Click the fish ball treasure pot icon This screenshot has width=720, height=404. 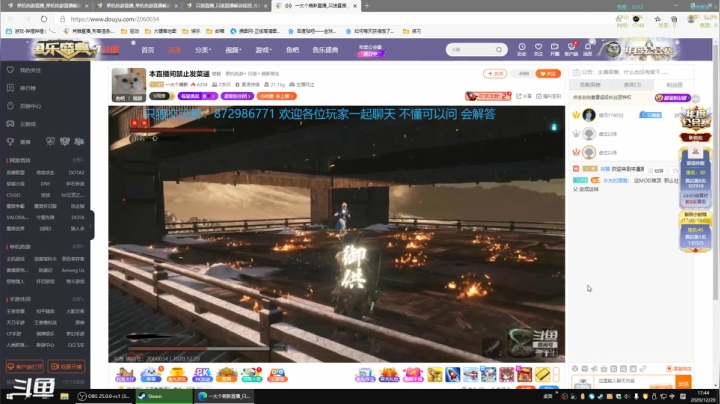tap(177, 375)
